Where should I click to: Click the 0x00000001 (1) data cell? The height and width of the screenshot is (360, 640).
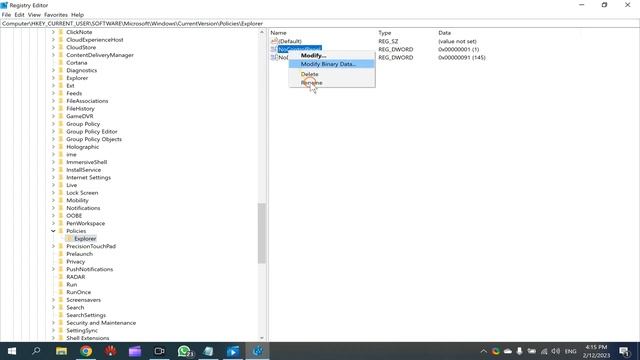point(458,49)
